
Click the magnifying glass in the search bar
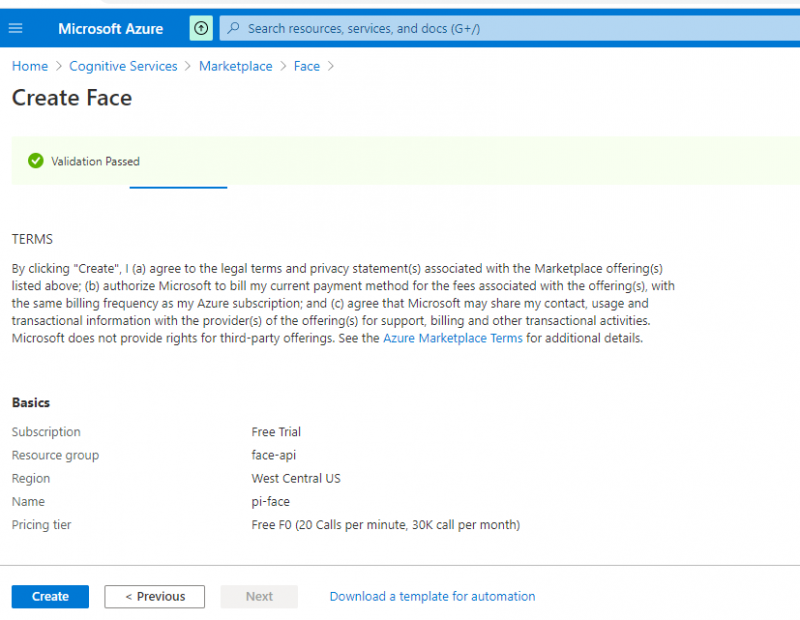click(232, 28)
